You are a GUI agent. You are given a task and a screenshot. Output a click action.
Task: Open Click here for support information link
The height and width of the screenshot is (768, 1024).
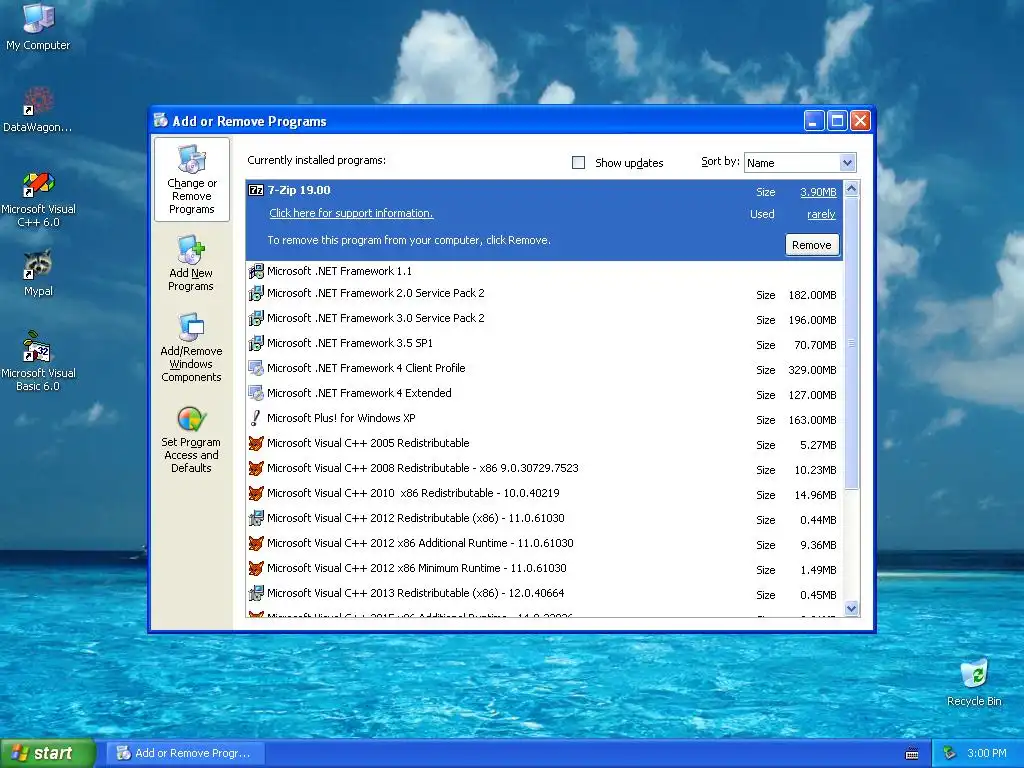351,213
